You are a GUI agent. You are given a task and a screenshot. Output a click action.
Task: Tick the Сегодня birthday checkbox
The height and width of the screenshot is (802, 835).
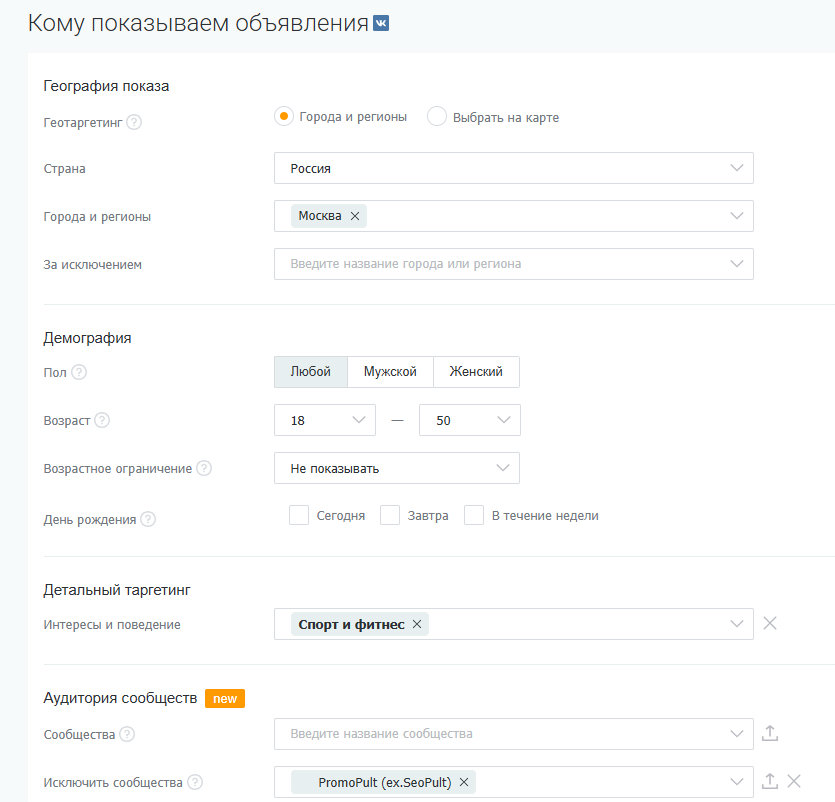pos(299,515)
